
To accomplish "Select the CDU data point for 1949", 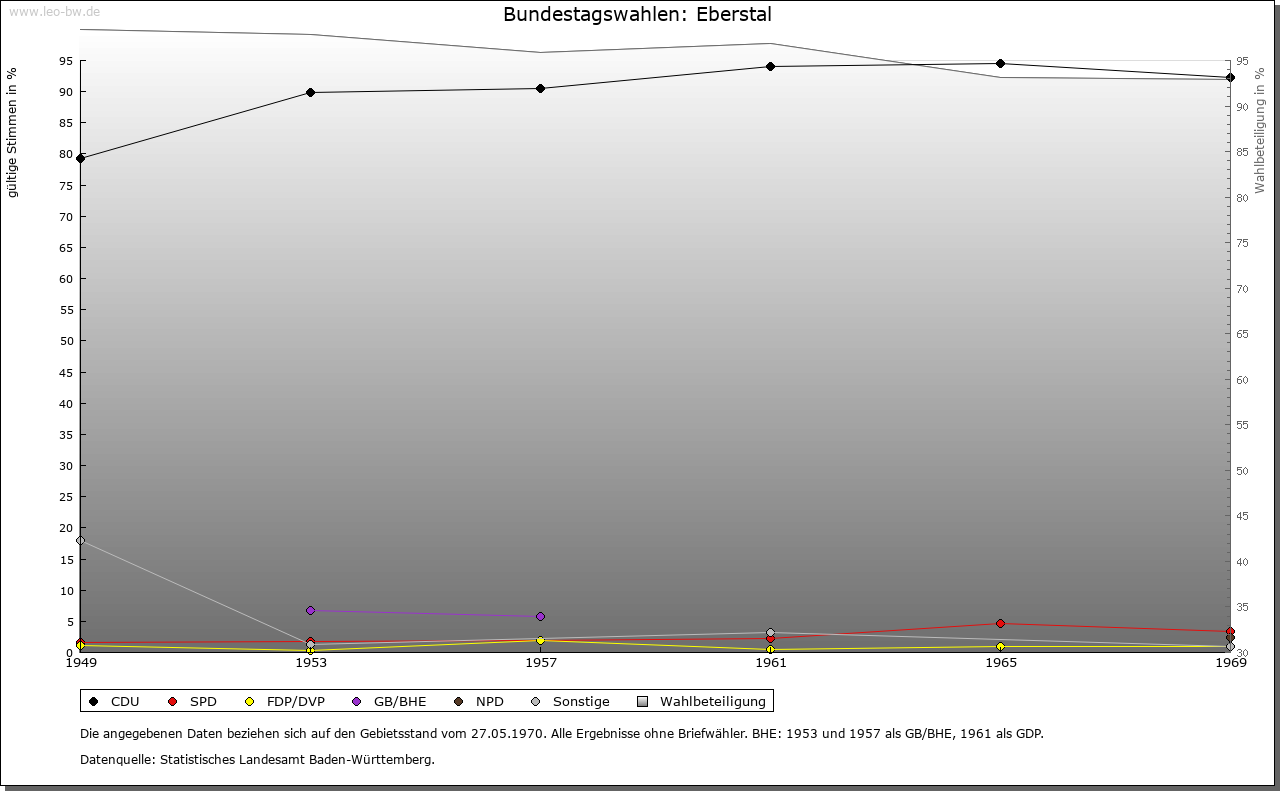I will (x=80, y=158).
